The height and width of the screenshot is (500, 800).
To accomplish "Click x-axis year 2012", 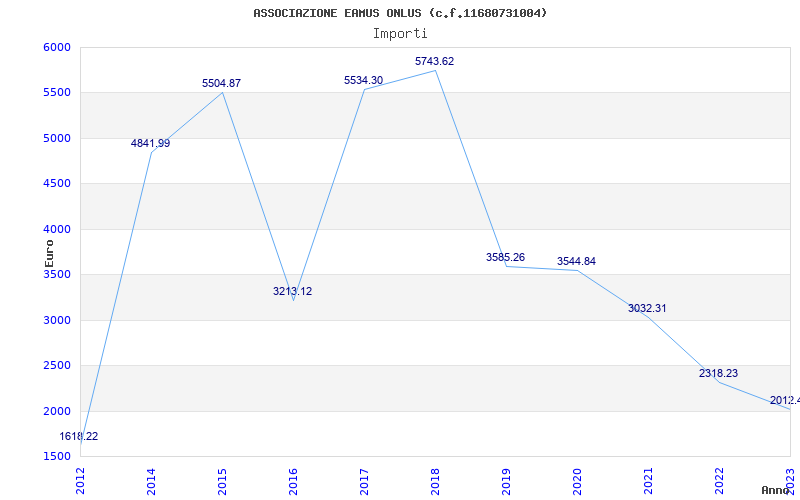I will (81, 480).
